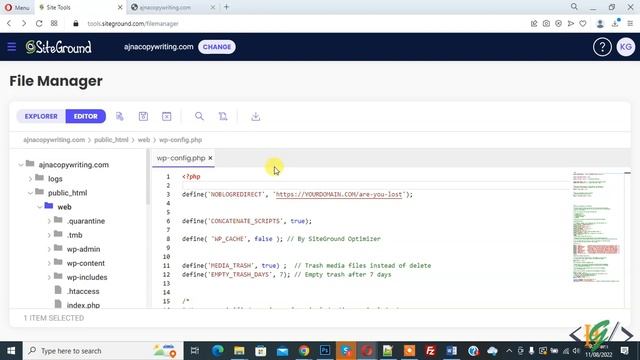Screen dimensions: 640x360
Task: Collapse the public_html folder
Action: (x=30, y=193)
